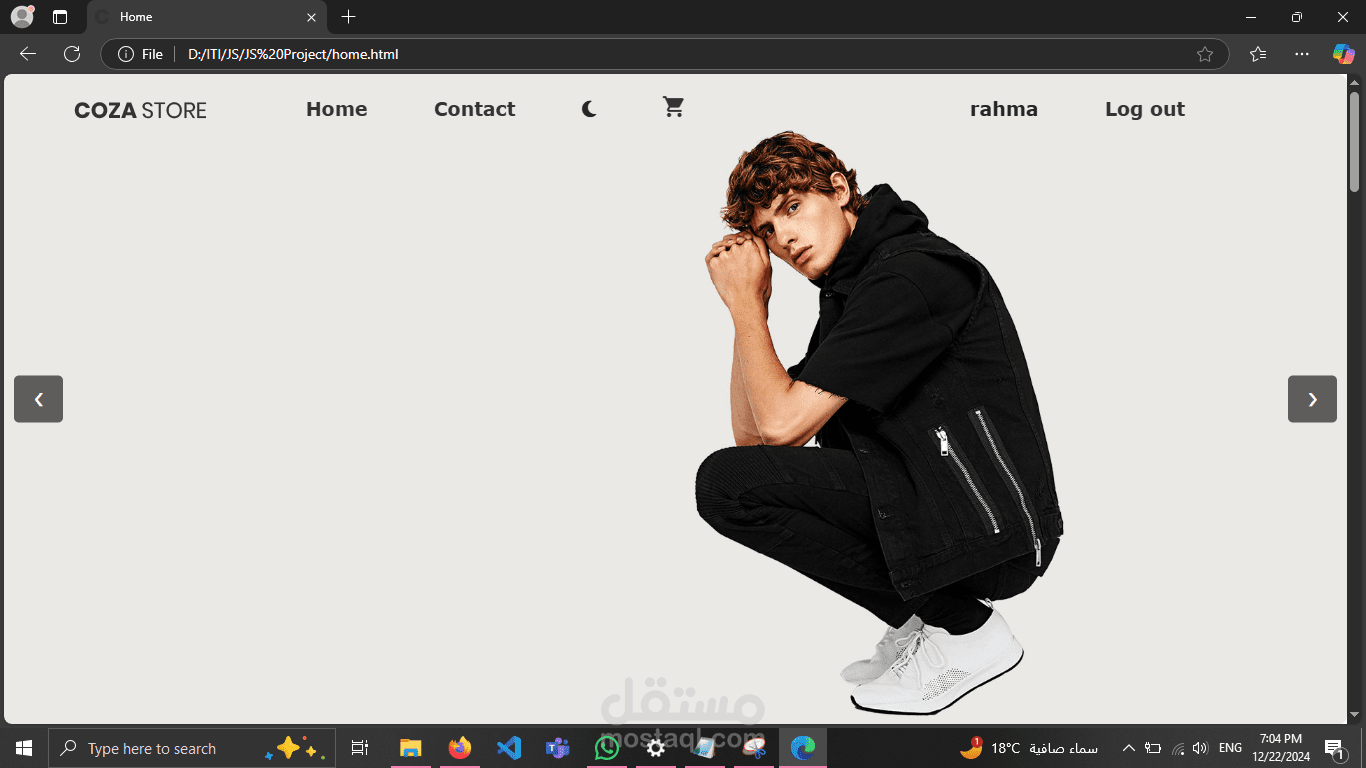1366x768 pixels.
Task: Launch Firefox from the taskbar
Action: [460, 748]
